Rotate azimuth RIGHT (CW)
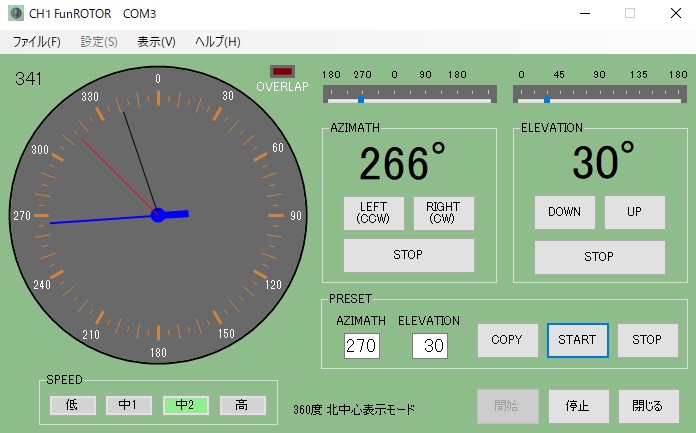 pos(443,213)
